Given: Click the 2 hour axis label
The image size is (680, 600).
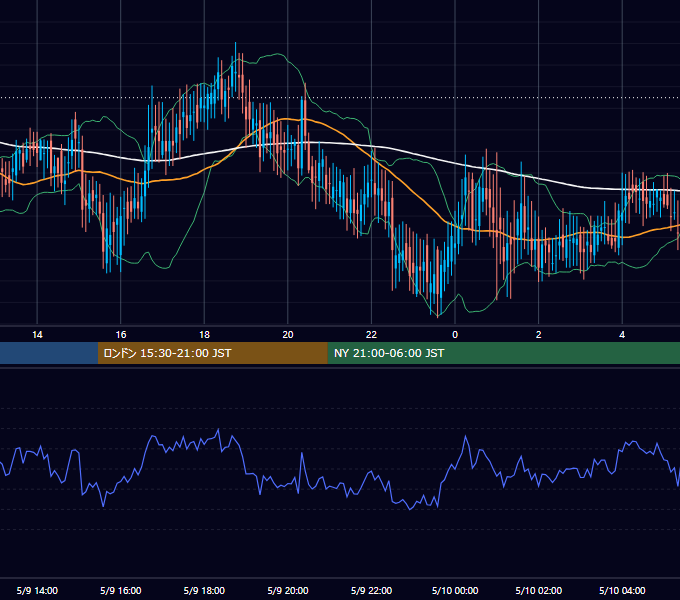Looking at the screenshot, I should pos(539,335).
